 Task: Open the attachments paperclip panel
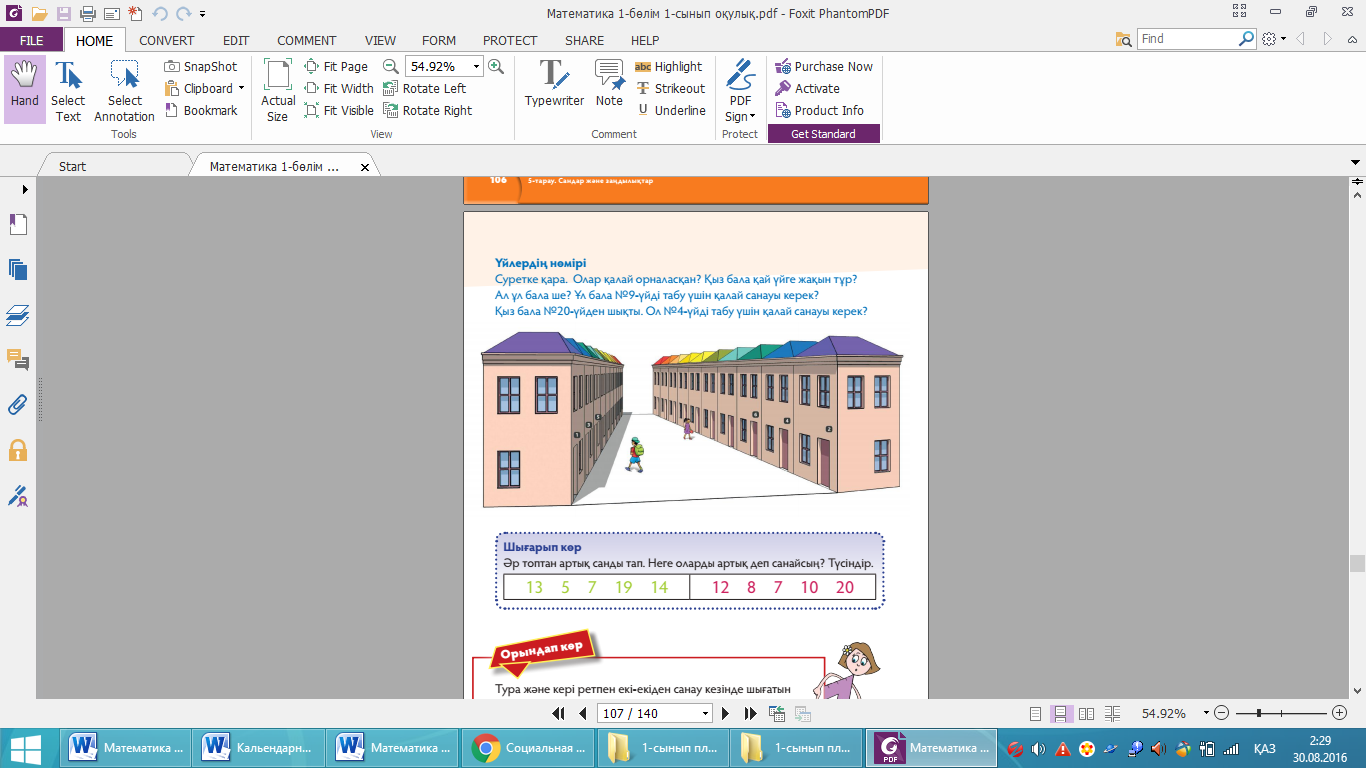(x=18, y=404)
